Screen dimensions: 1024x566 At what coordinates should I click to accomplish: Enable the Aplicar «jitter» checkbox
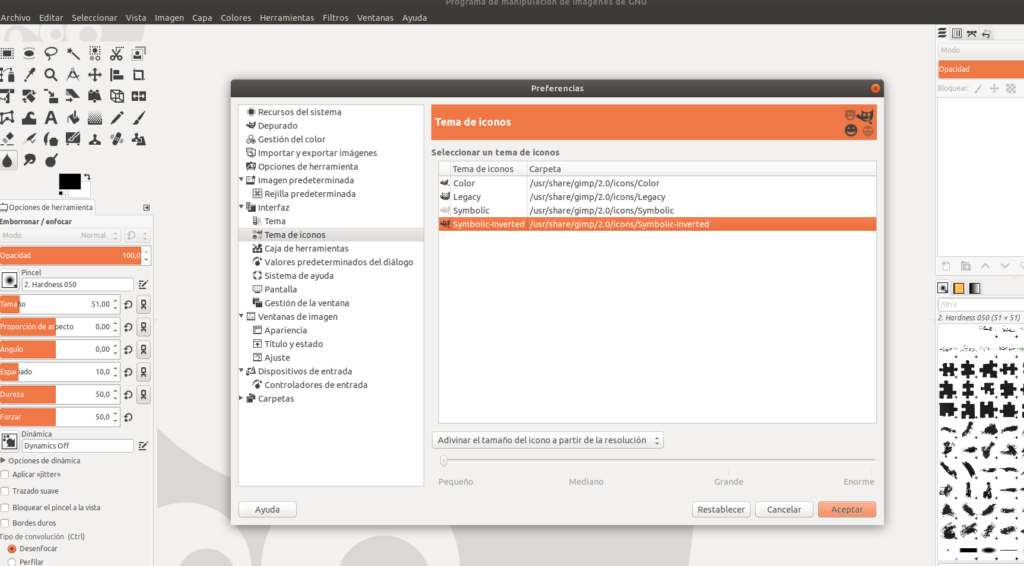(x=5, y=475)
